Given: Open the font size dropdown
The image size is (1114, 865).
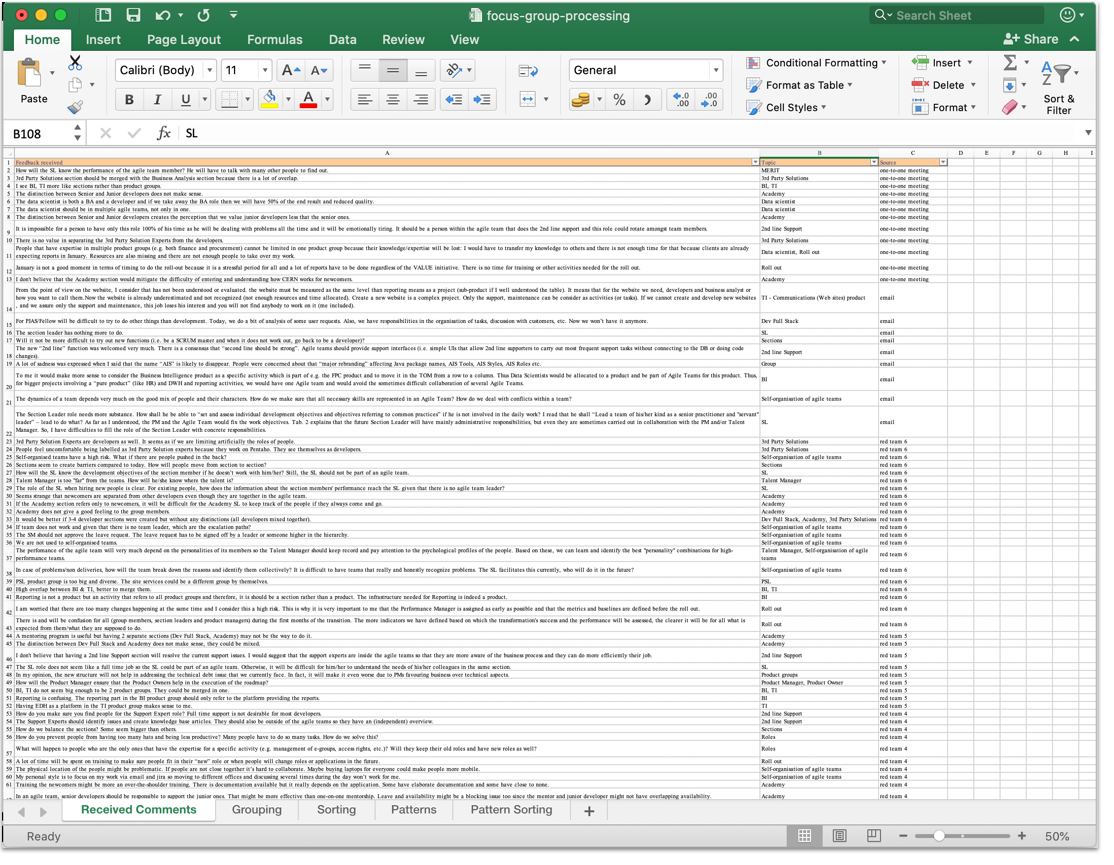Looking at the screenshot, I should [x=265, y=70].
